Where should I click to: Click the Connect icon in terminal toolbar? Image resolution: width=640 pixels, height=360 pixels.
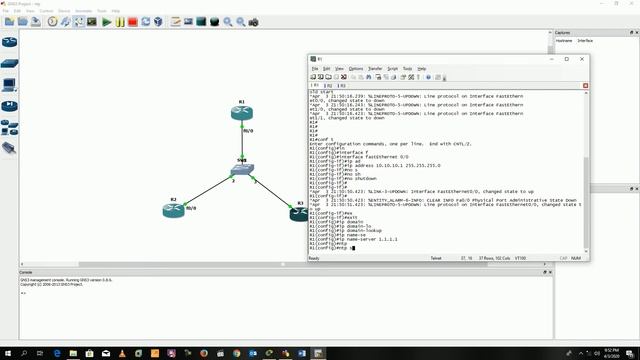click(313, 77)
